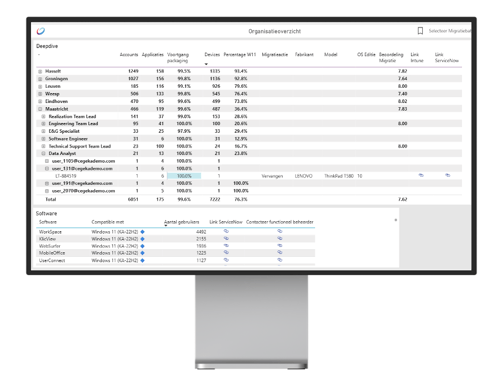Click the Percentage W11 column header
The height and width of the screenshot is (385, 500).
click(240, 55)
